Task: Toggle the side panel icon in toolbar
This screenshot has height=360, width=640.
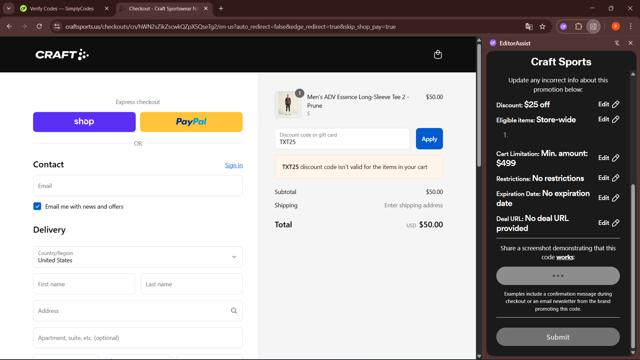Action: coord(593,27)
